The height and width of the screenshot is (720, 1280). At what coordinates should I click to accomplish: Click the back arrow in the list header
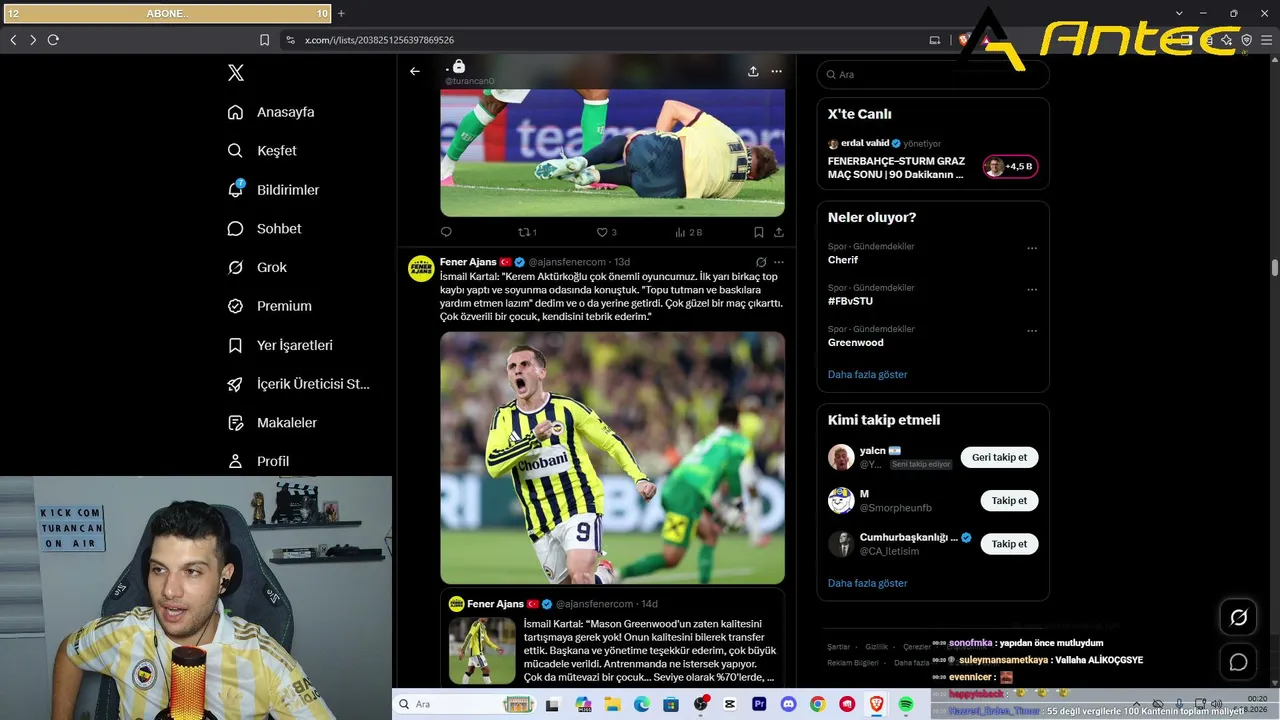(415, 72)
